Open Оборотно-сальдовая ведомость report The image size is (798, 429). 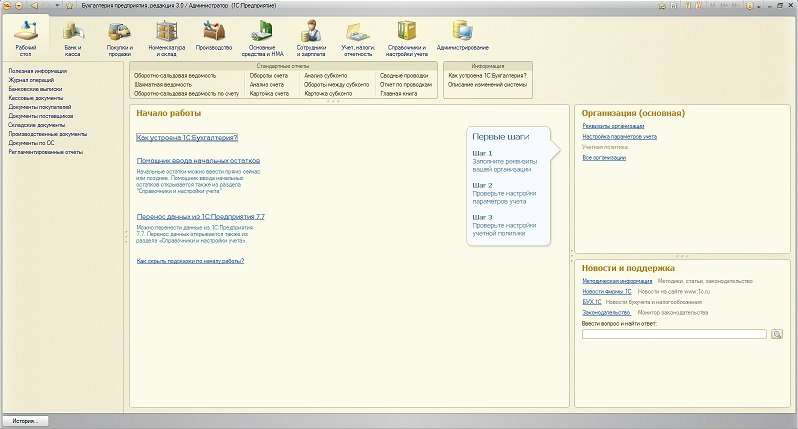point(175,75)
